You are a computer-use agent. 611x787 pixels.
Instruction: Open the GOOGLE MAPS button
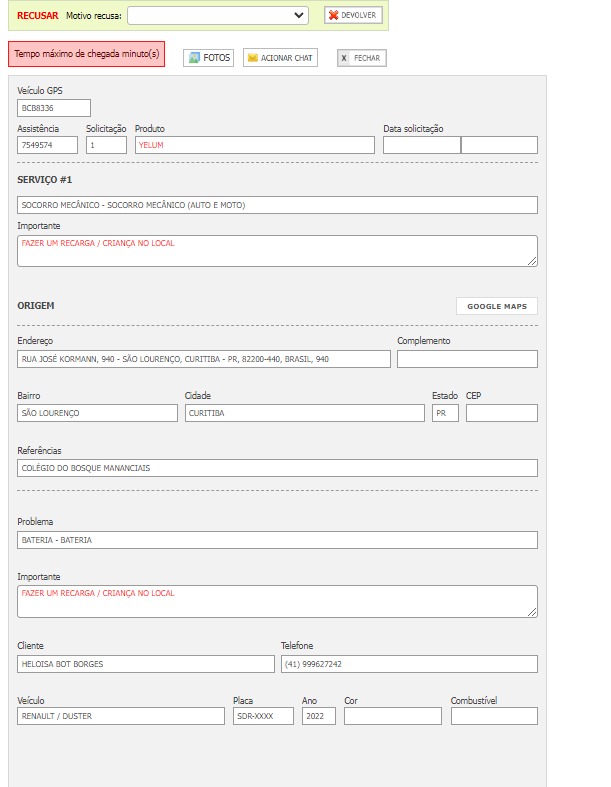[x=497, y=306]
